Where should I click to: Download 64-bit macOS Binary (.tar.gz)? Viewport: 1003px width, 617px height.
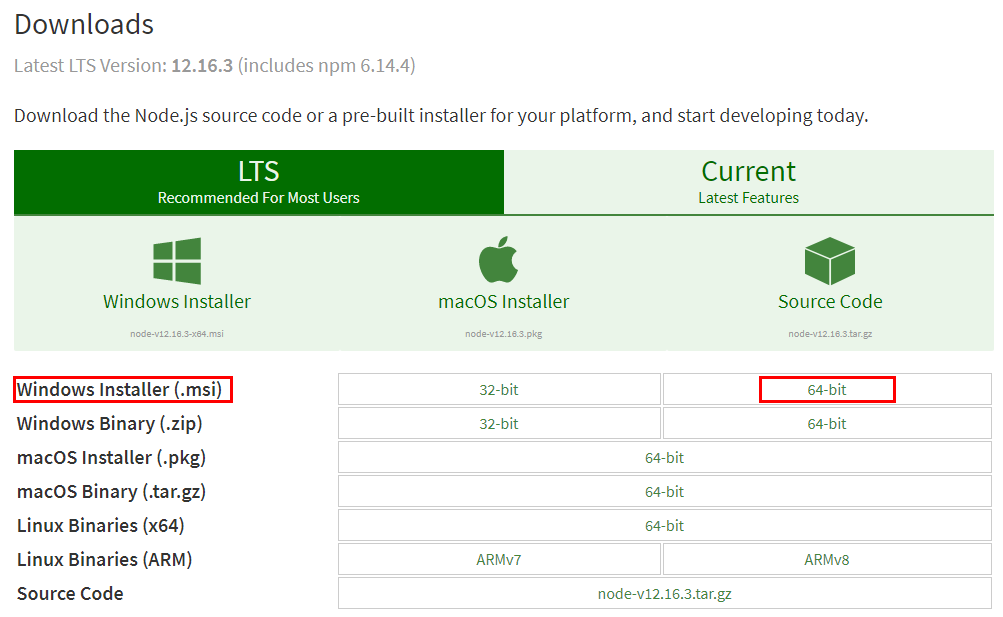tap(665, 491)
